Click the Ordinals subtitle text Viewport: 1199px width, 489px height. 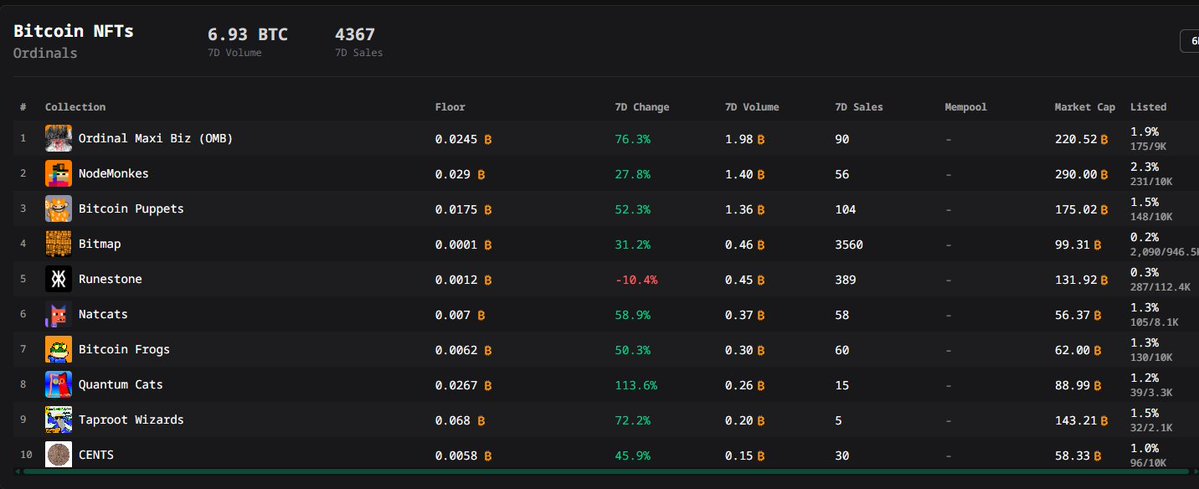click(45, 54)
